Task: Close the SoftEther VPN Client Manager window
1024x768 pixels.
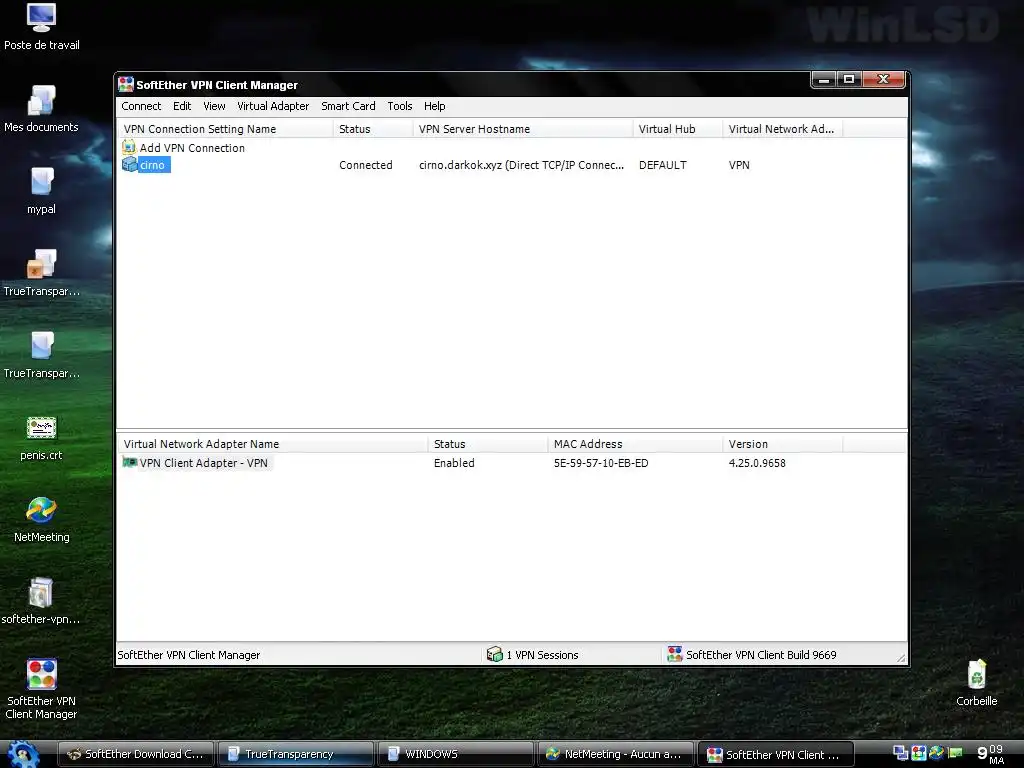Action: tap(884, 79)
